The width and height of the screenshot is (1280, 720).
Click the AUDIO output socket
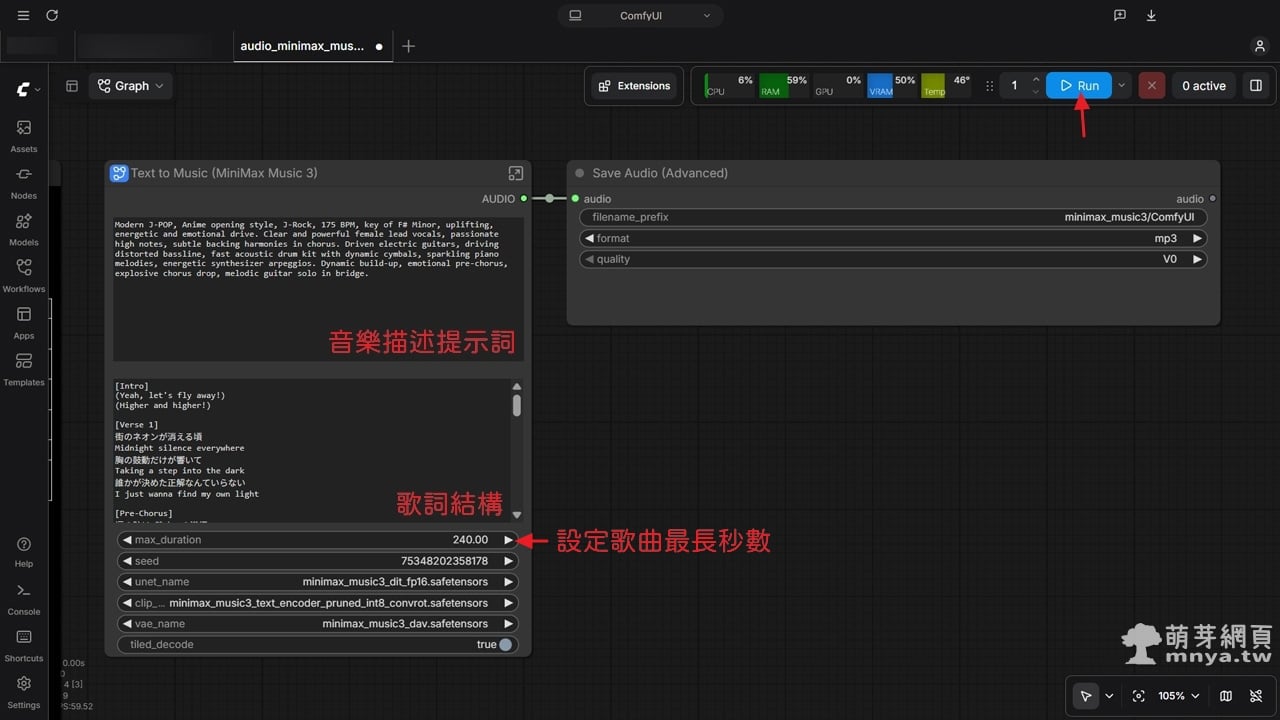point(524,199)
